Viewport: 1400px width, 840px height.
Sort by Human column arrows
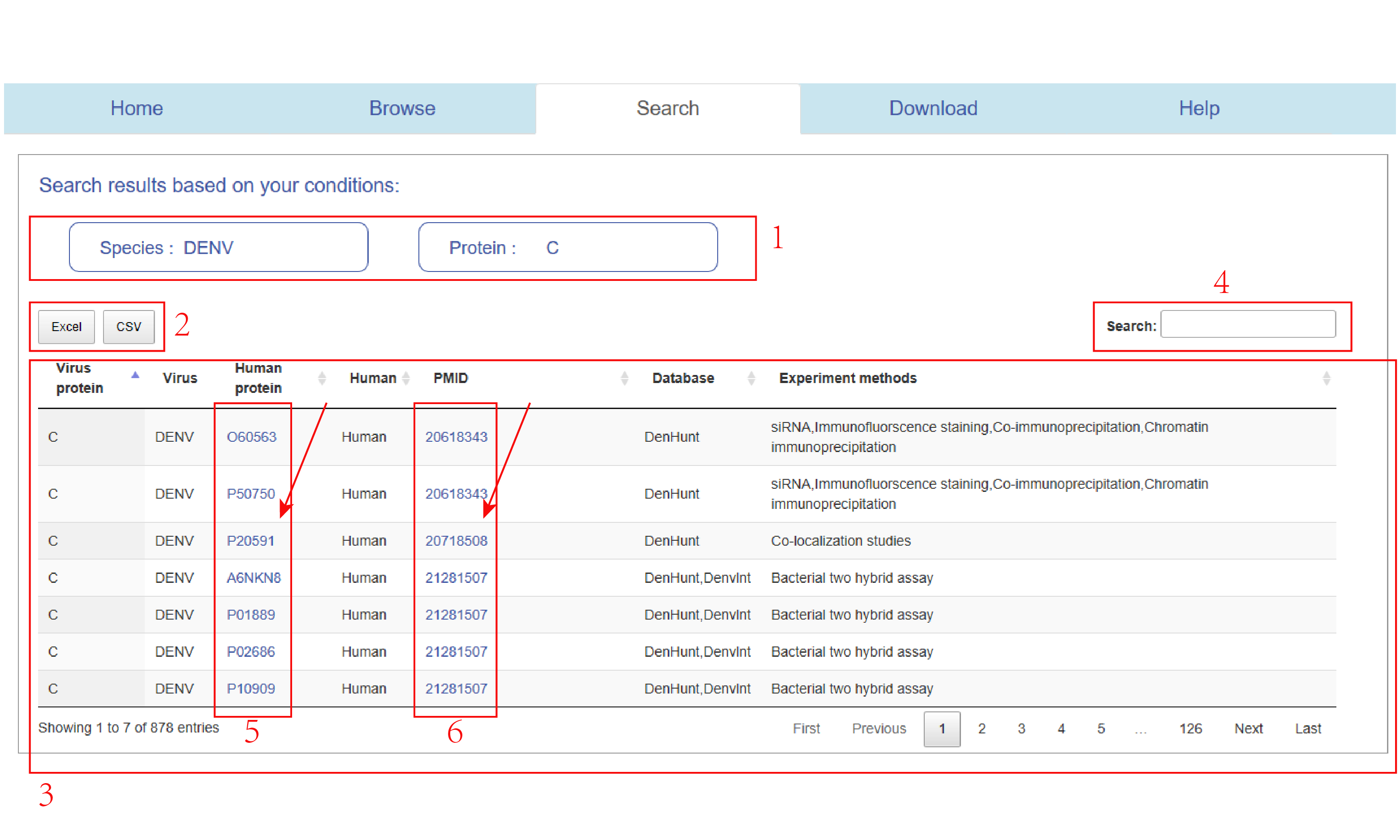pyautogui.click(x=405, y=378)
